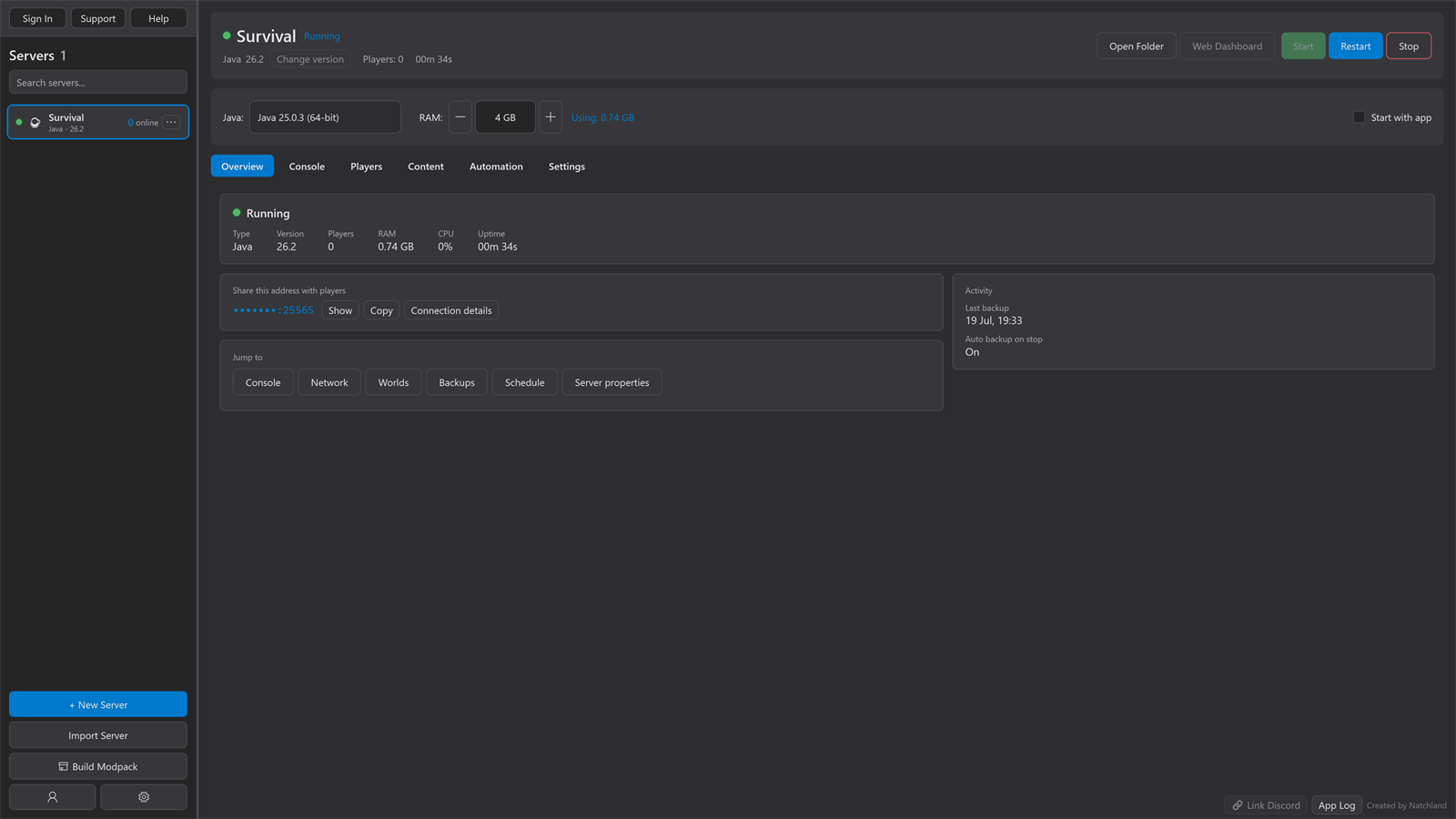Click the New Server button
1456x819 pixels.
(x=98, y=704)
